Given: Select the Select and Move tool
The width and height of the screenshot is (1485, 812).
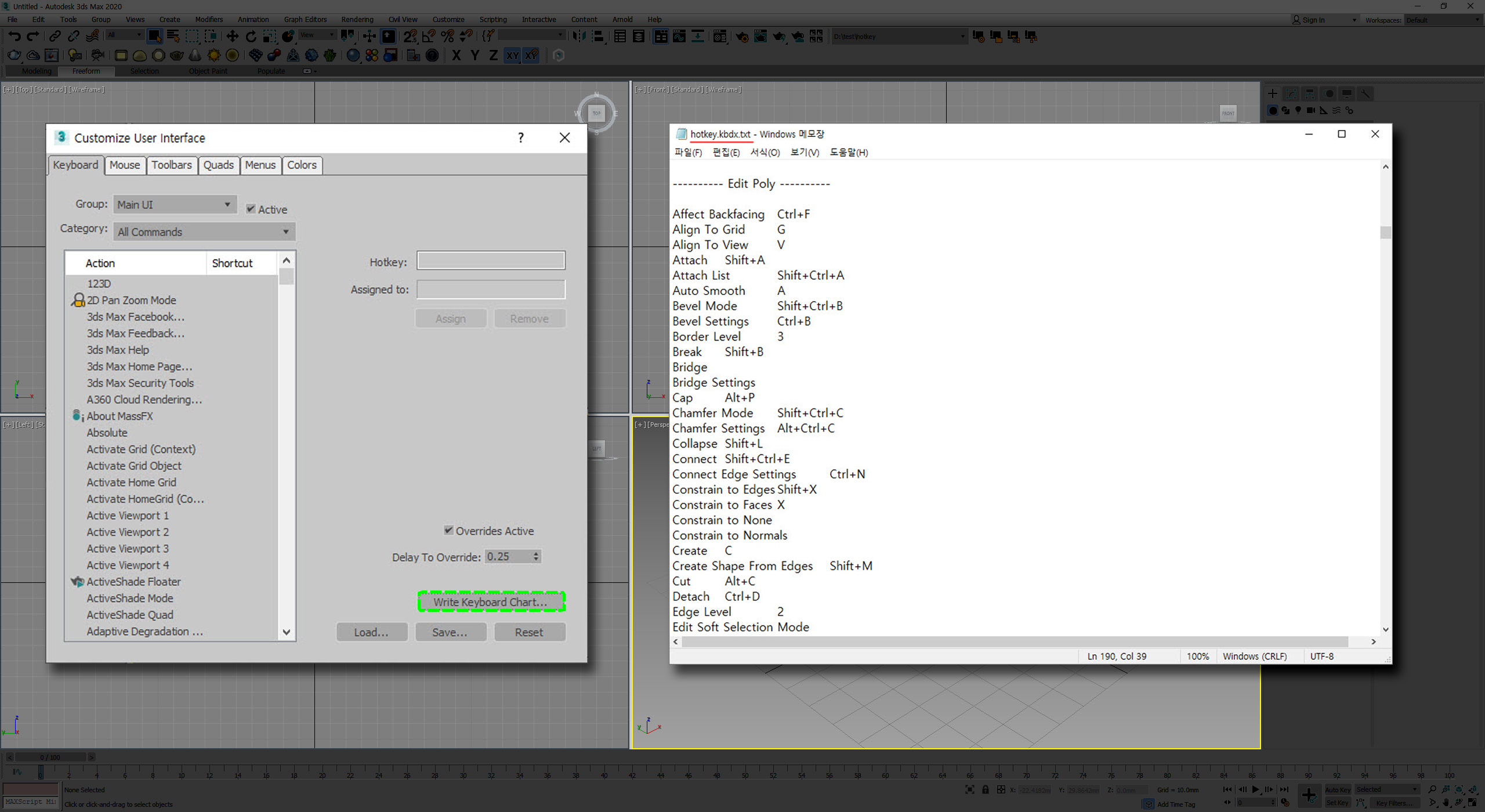Looking at the screenshot, I should pyautogui.click(x=232, y=37).
